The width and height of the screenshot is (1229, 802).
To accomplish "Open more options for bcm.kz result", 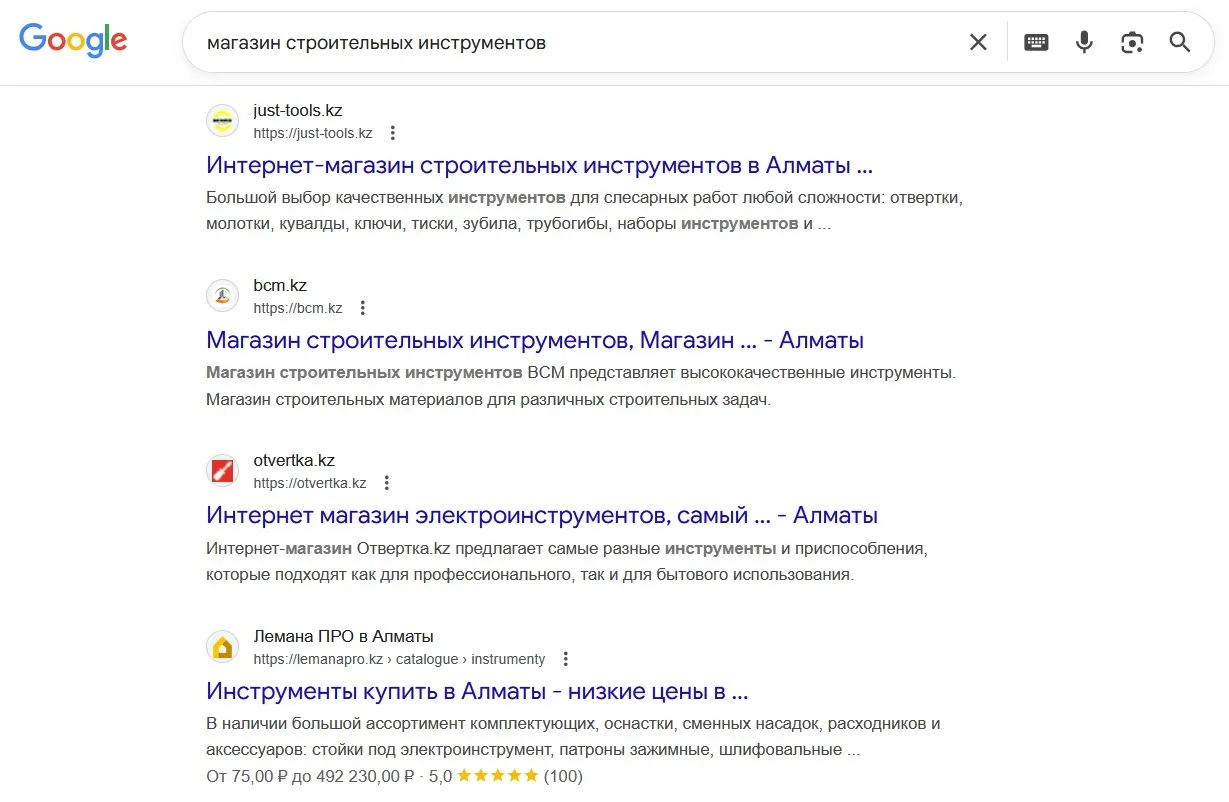I will click(363, 308).
